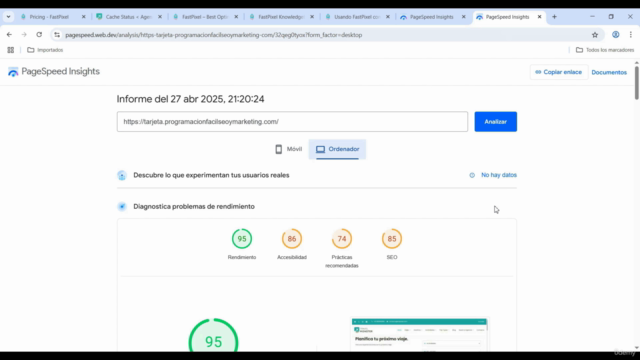Switch to Usando FastPixel tab
Screen dimensions: 640x360
click(357, 17)
